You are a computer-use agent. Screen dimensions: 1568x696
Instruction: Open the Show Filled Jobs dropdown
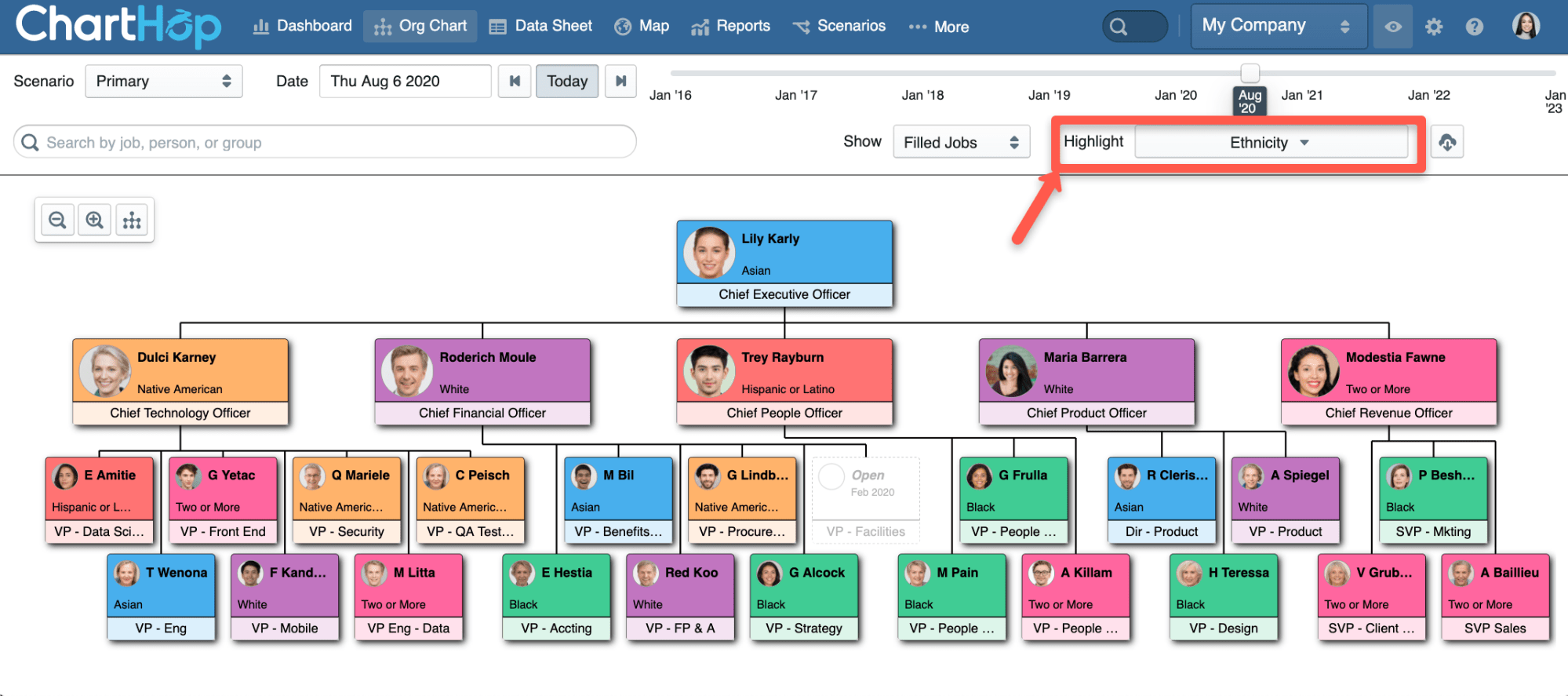tap(961, 142)
